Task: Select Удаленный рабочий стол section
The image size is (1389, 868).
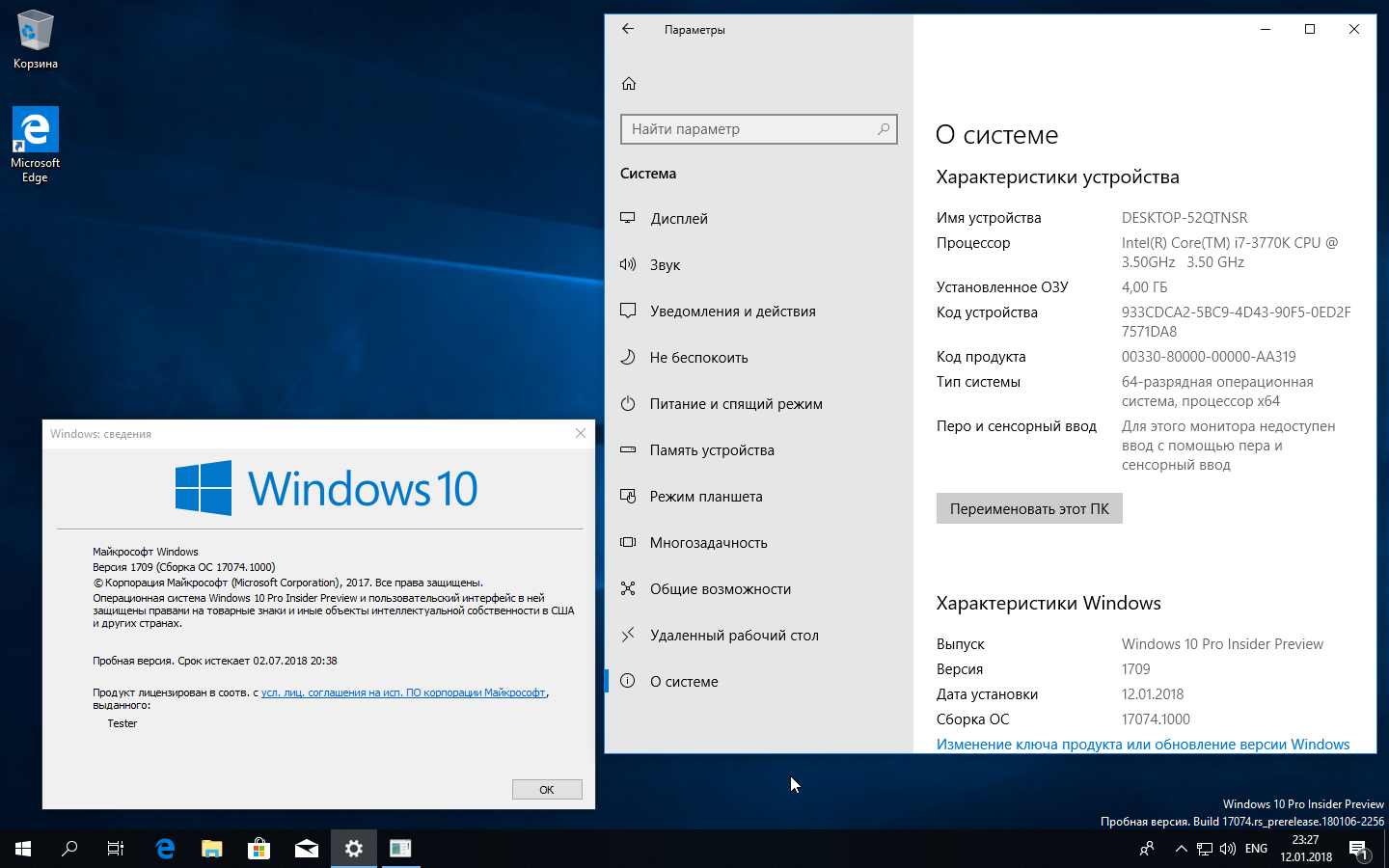Action: [x=733, y=636]
